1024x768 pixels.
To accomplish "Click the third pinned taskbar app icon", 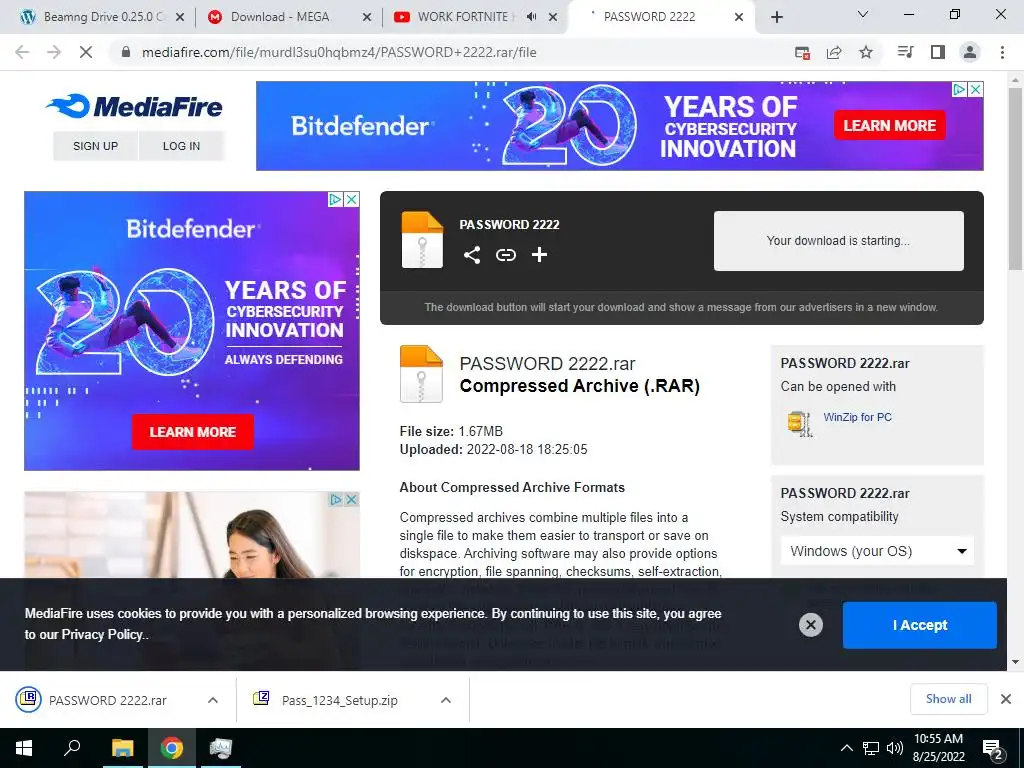I will coord(221,748).
